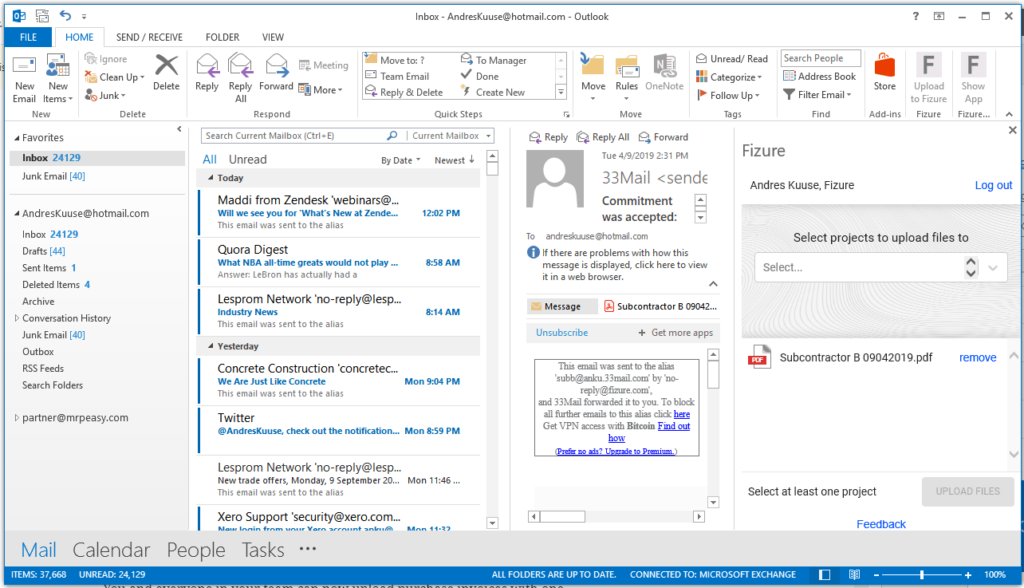Image resolution: width=1024 pixels, height=588 pixels.
Task: Toggle Unread/Read status
Action: click(x=732, y=59)
